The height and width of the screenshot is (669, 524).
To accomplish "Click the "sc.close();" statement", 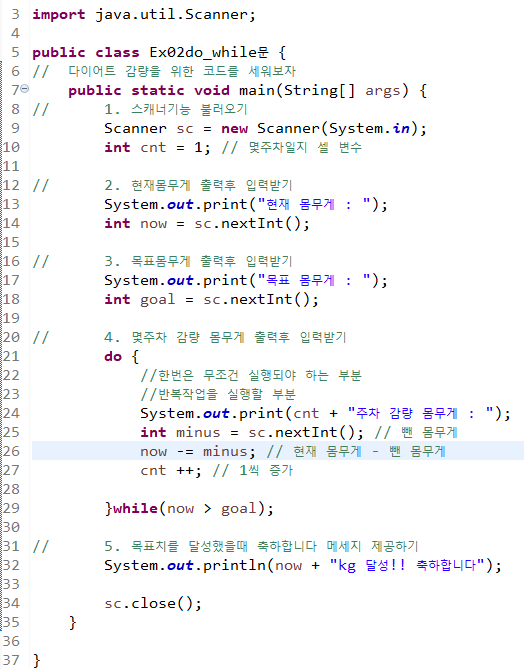I will coord(153,603).
